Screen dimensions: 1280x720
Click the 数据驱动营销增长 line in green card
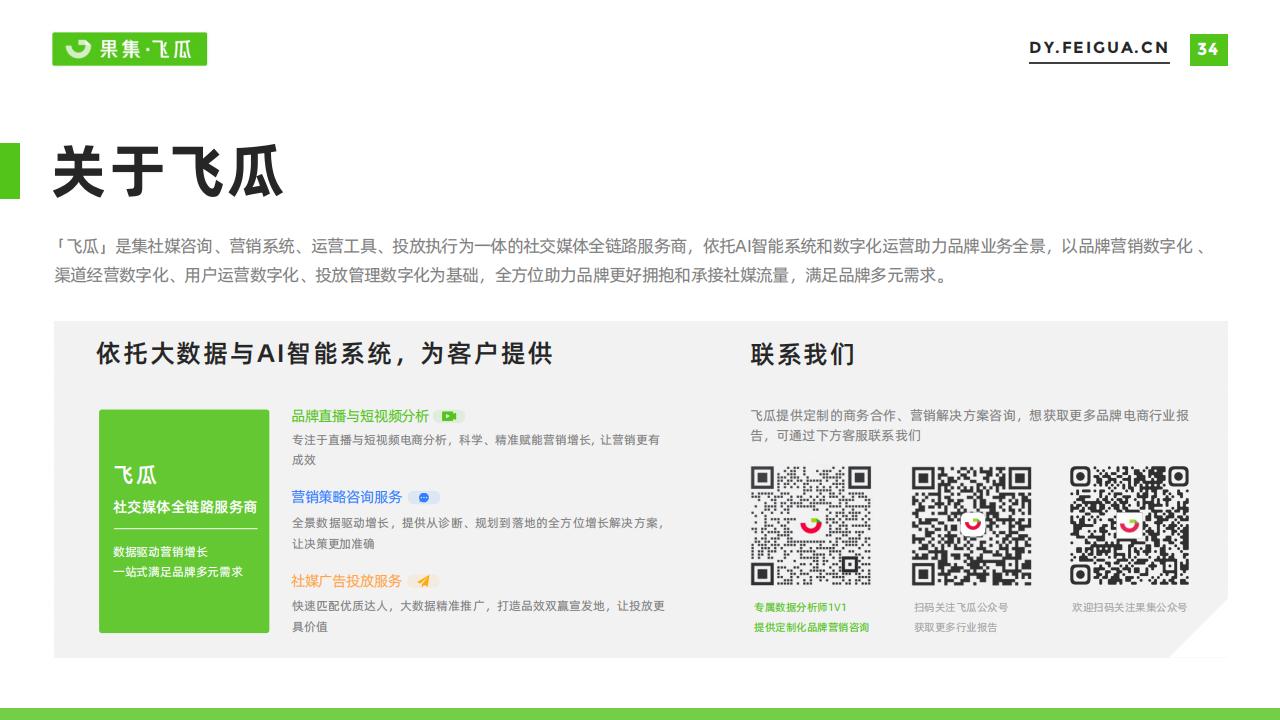point(160,552)
